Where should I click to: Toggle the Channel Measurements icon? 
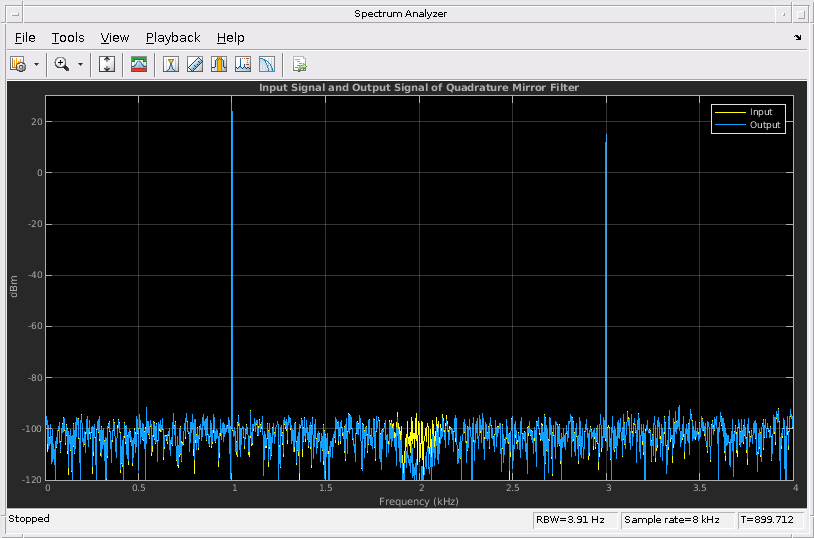[219, 64]
